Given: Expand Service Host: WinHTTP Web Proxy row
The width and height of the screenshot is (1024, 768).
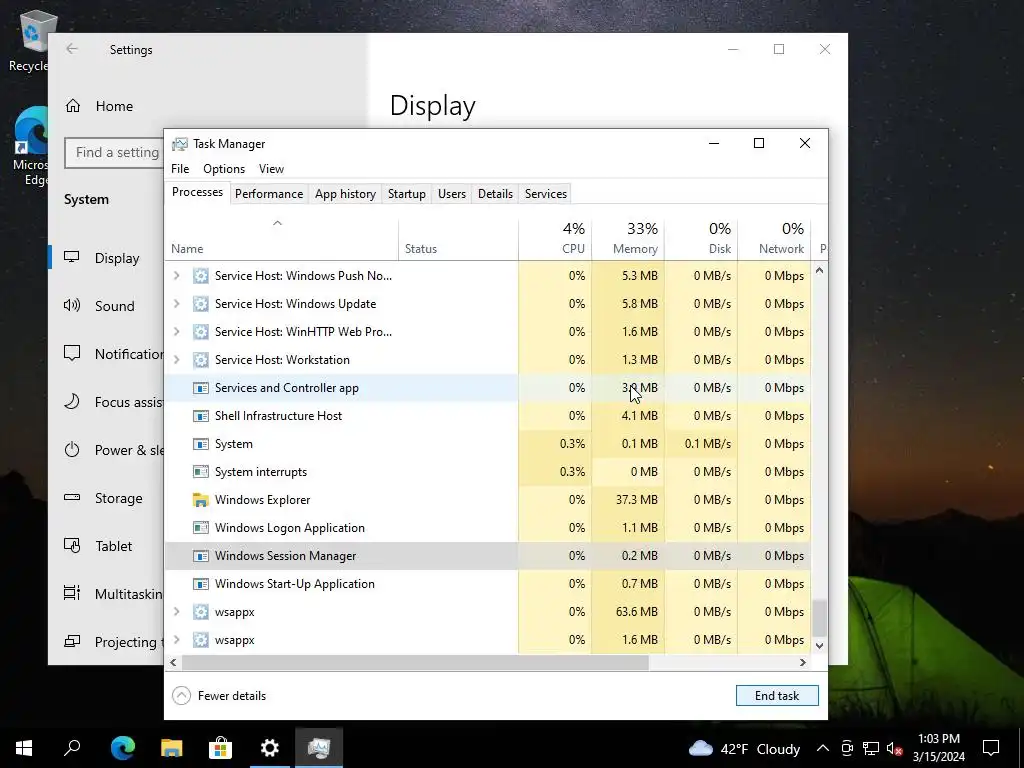Looking at the screenshot, I should 176,332.
